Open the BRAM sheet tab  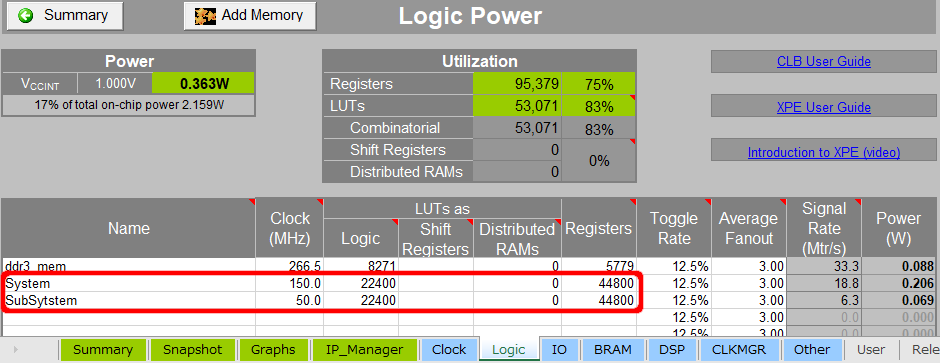[614, 350]
